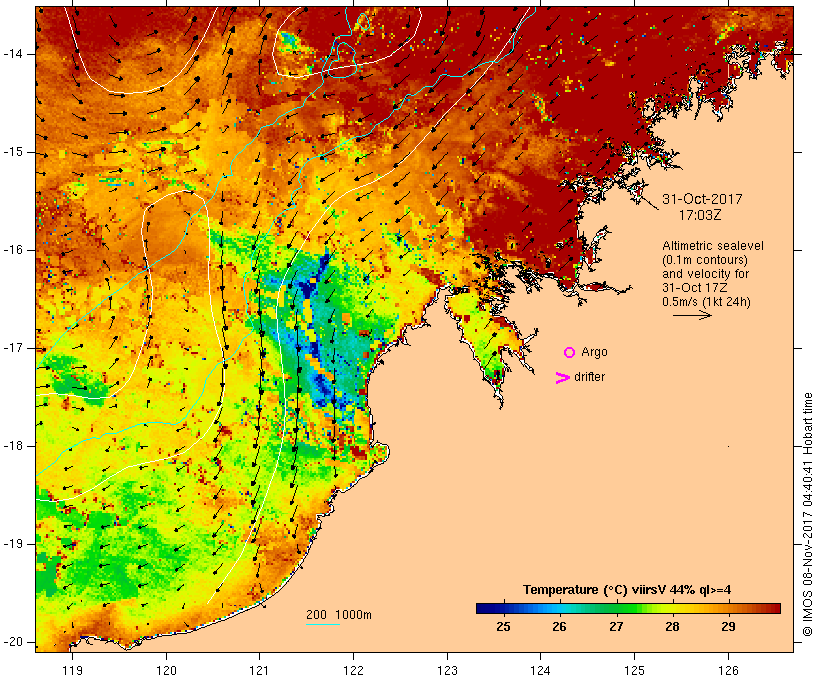
Task: Click the '-19' latitude axis label
Action: [14, 544]
